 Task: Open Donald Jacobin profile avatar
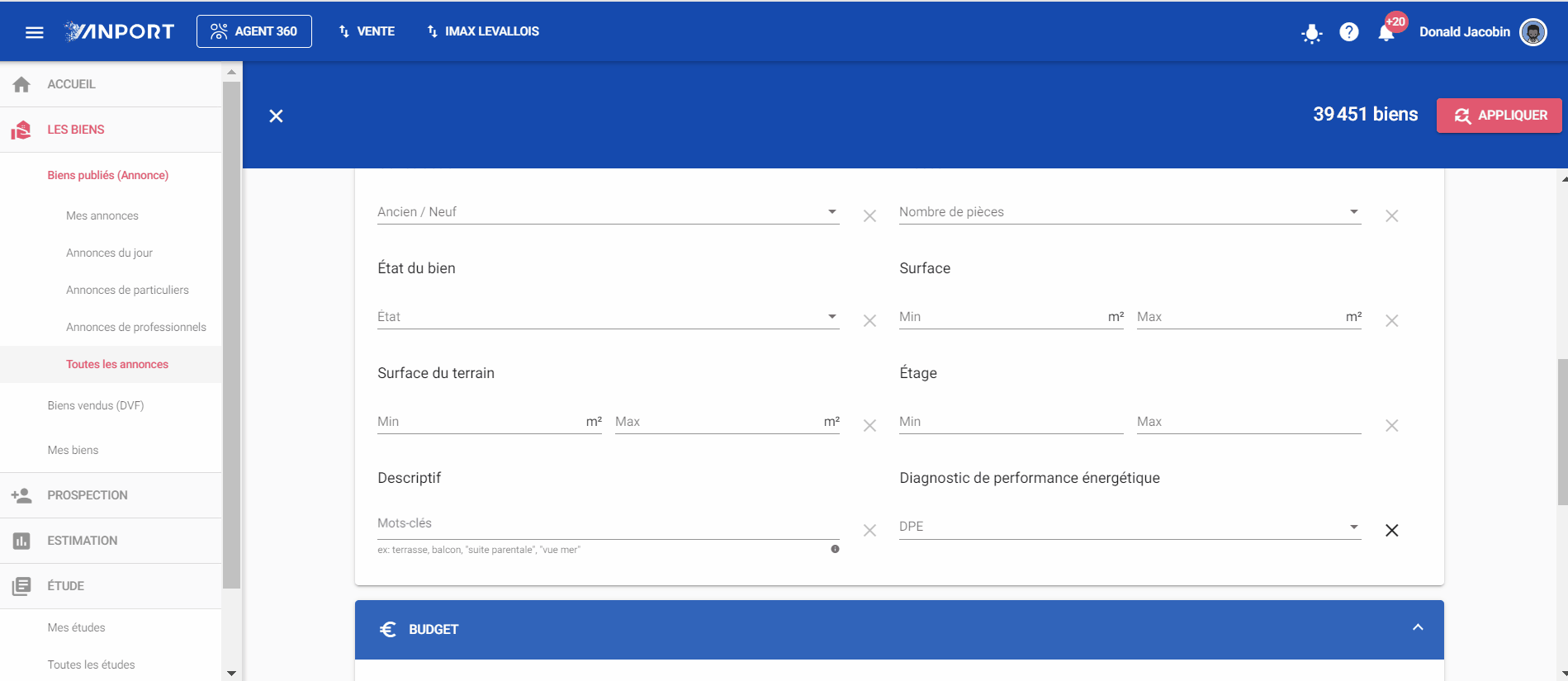coord(1533,32)
